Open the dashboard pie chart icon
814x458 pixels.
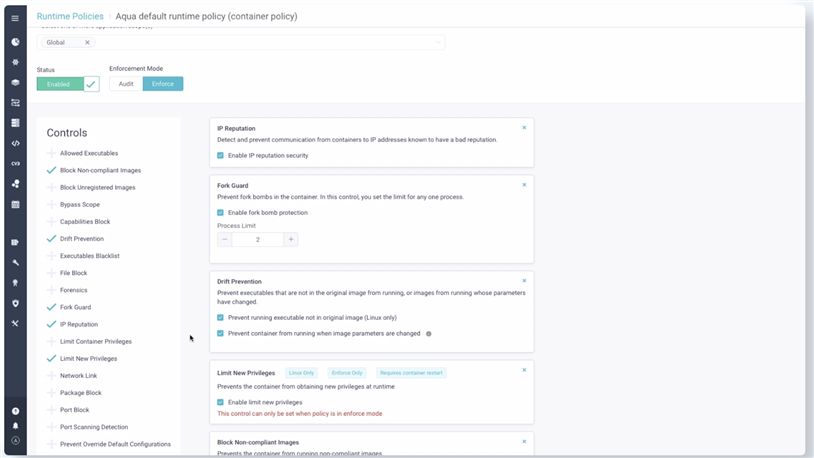pos(15,42)
